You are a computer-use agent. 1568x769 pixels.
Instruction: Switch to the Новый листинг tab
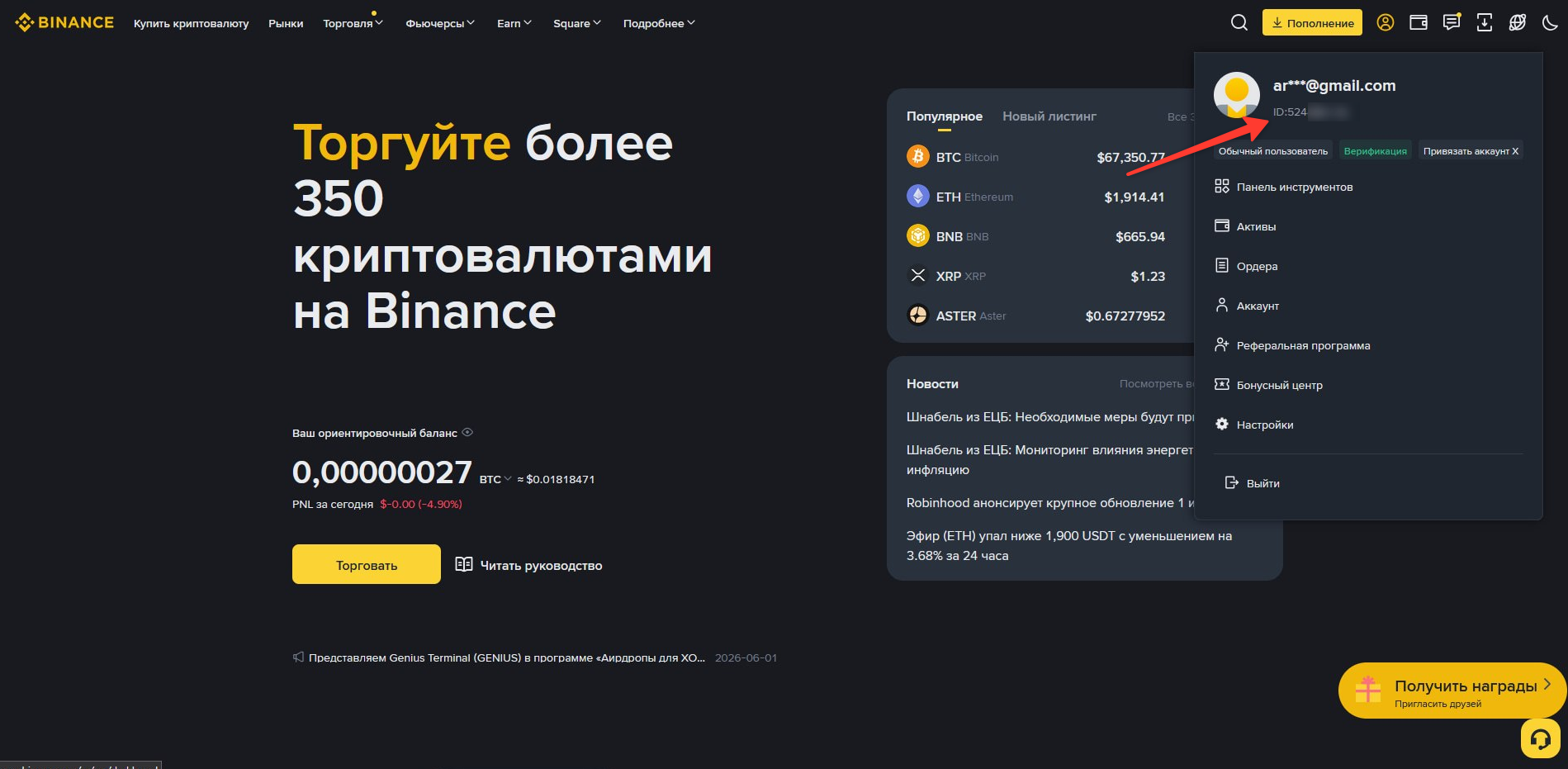pos(1049,116)
